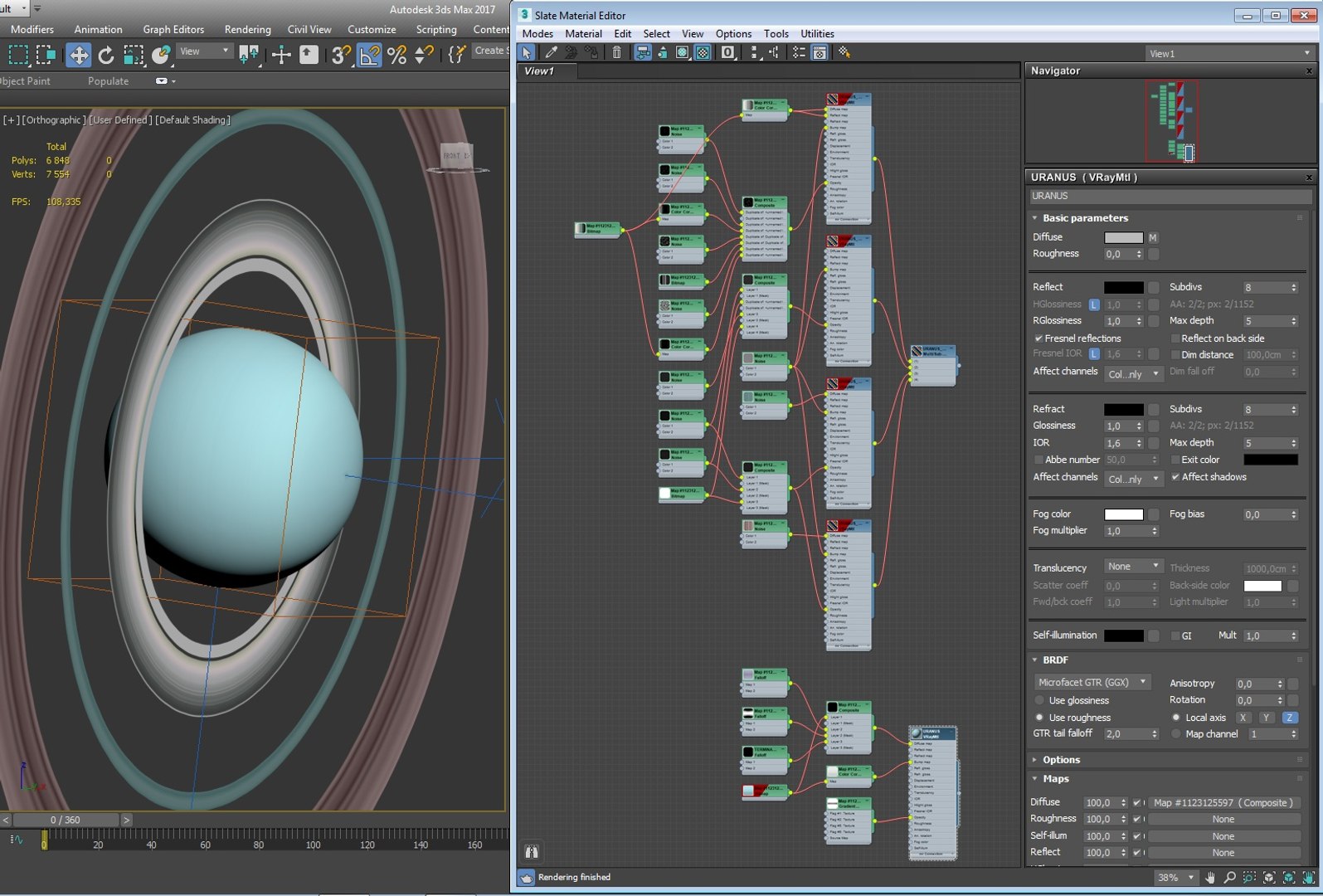Select the Rotate tool in 3ds Max toolbar
Screen dimensions: 1323x896
point(105,55)
